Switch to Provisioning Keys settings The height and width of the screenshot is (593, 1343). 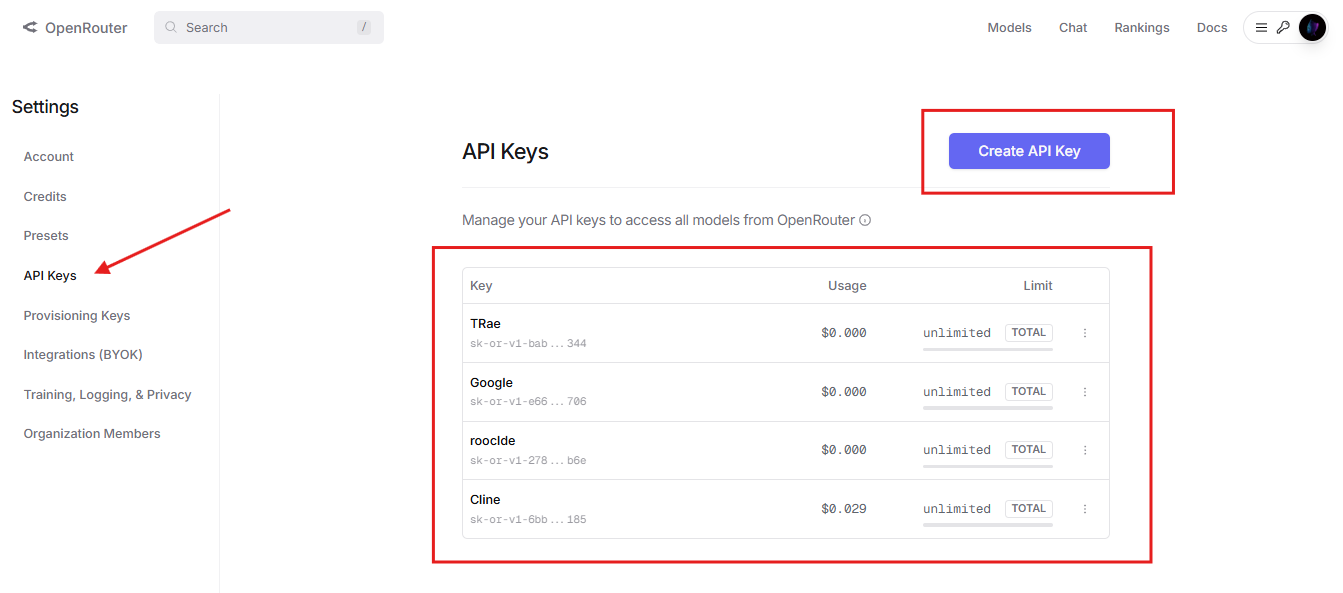click(x=77, y=315)
